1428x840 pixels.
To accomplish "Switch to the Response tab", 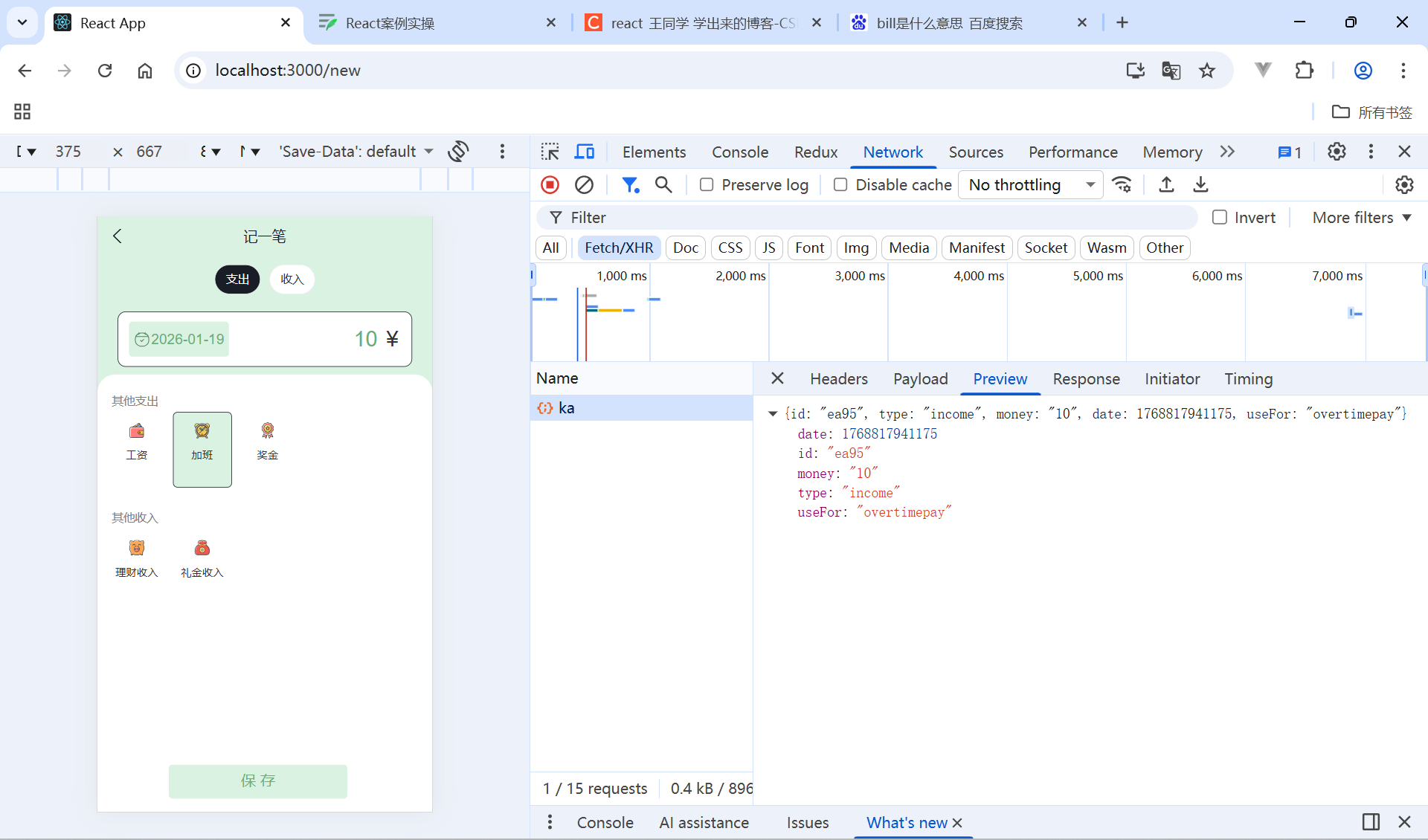I will click(1086, 379).
